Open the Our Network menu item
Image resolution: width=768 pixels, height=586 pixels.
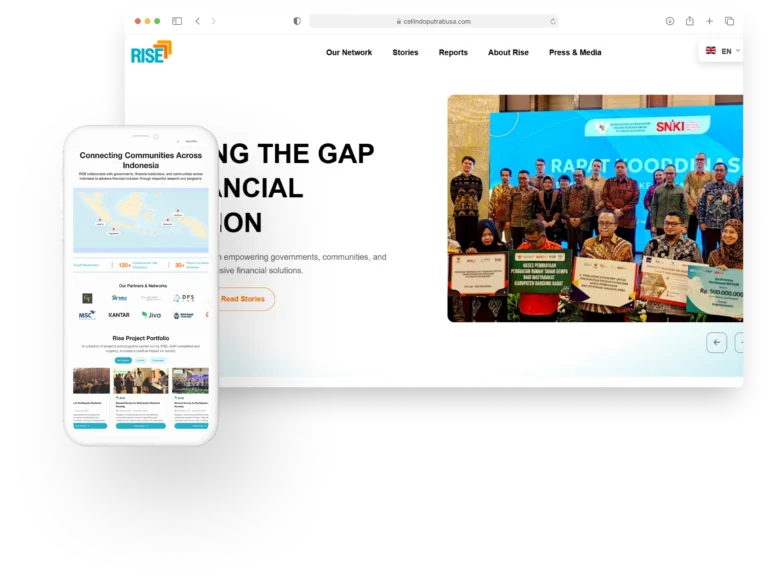[x=349, y=52]
